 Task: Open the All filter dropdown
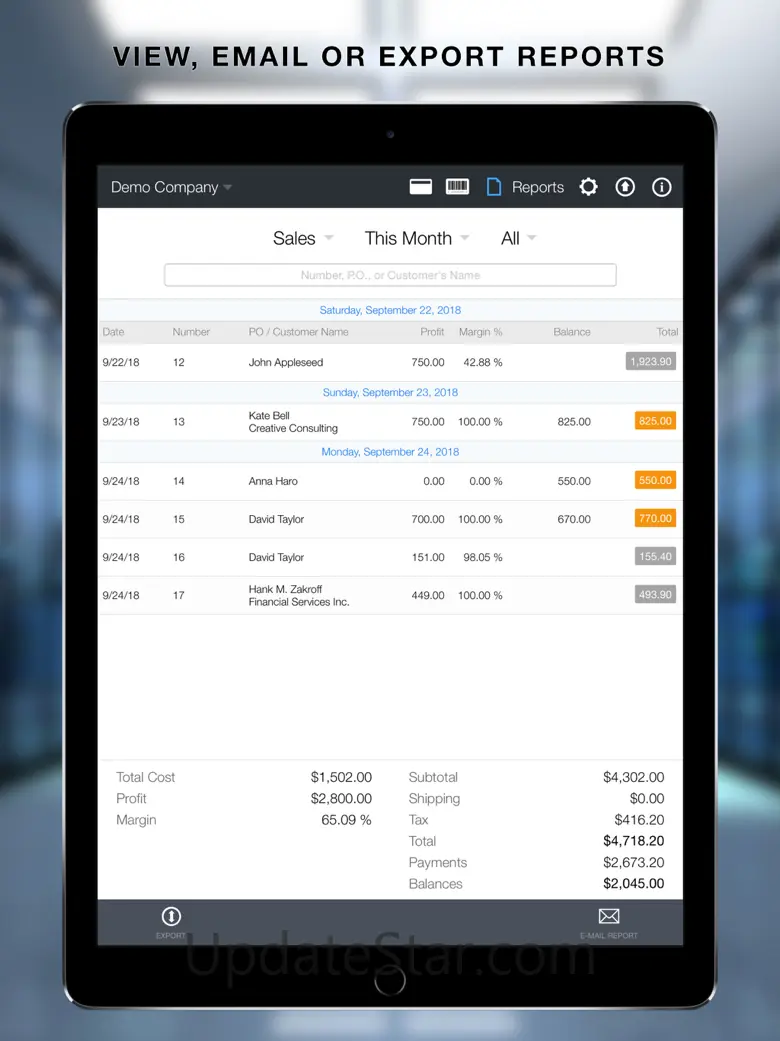518,238
